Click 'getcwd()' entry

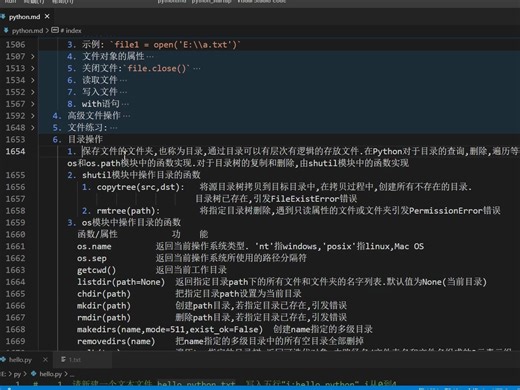point(96,270)
